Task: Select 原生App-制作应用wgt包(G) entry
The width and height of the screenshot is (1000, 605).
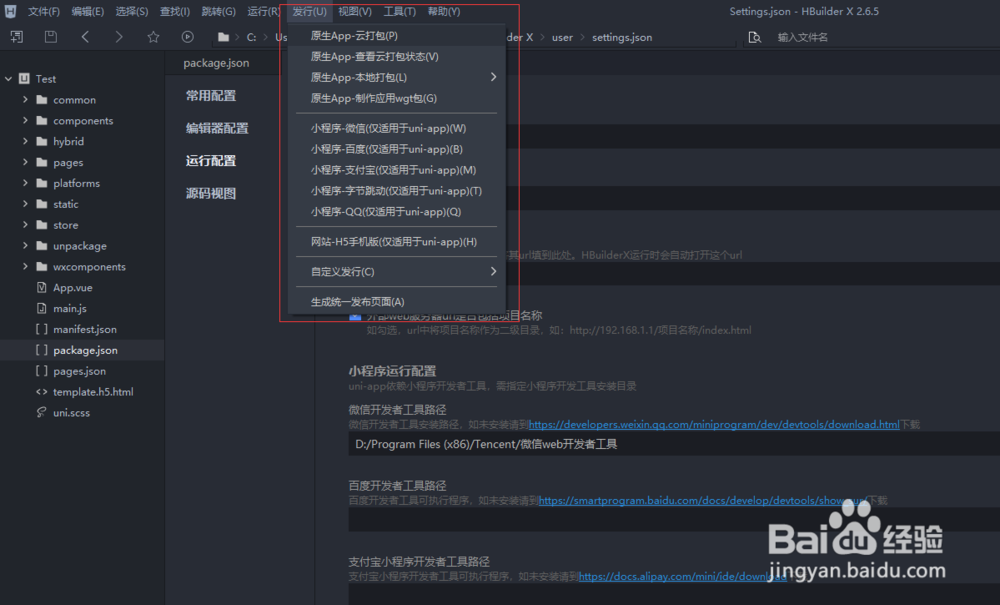Action: (x=397, y=98)
